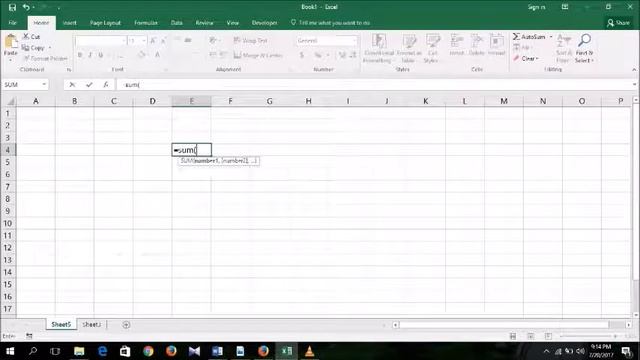Open the Developer ribbon tab
The width and height of the screenshot is (640, 360).
264,23
